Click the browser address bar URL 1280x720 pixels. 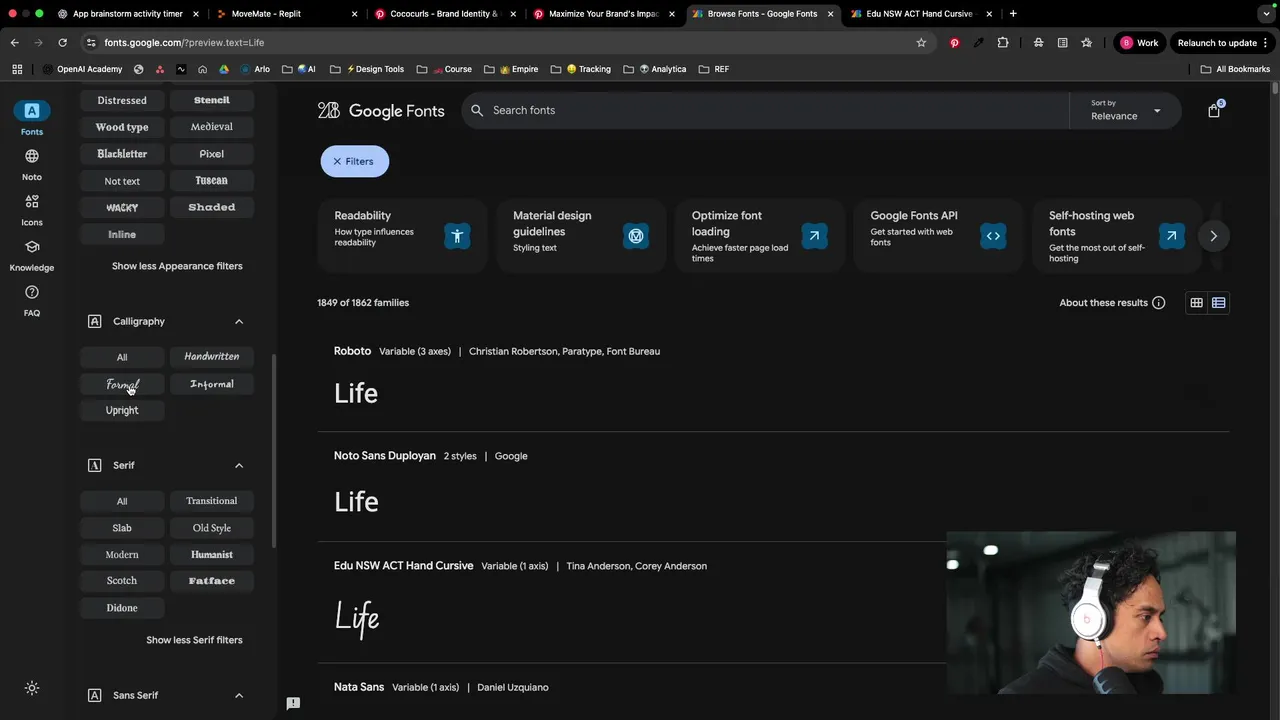click(x=184, y=43)
